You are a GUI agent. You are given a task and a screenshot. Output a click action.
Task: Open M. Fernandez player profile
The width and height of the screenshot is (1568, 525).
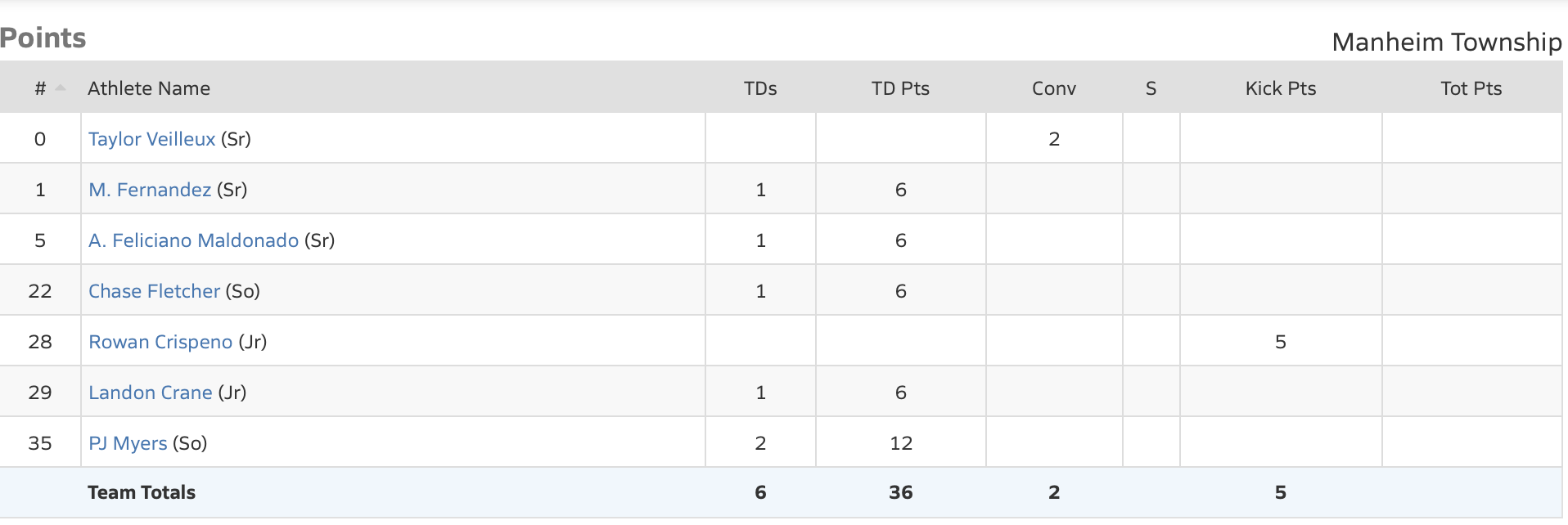pyautogui.click(x=150, y=190)
